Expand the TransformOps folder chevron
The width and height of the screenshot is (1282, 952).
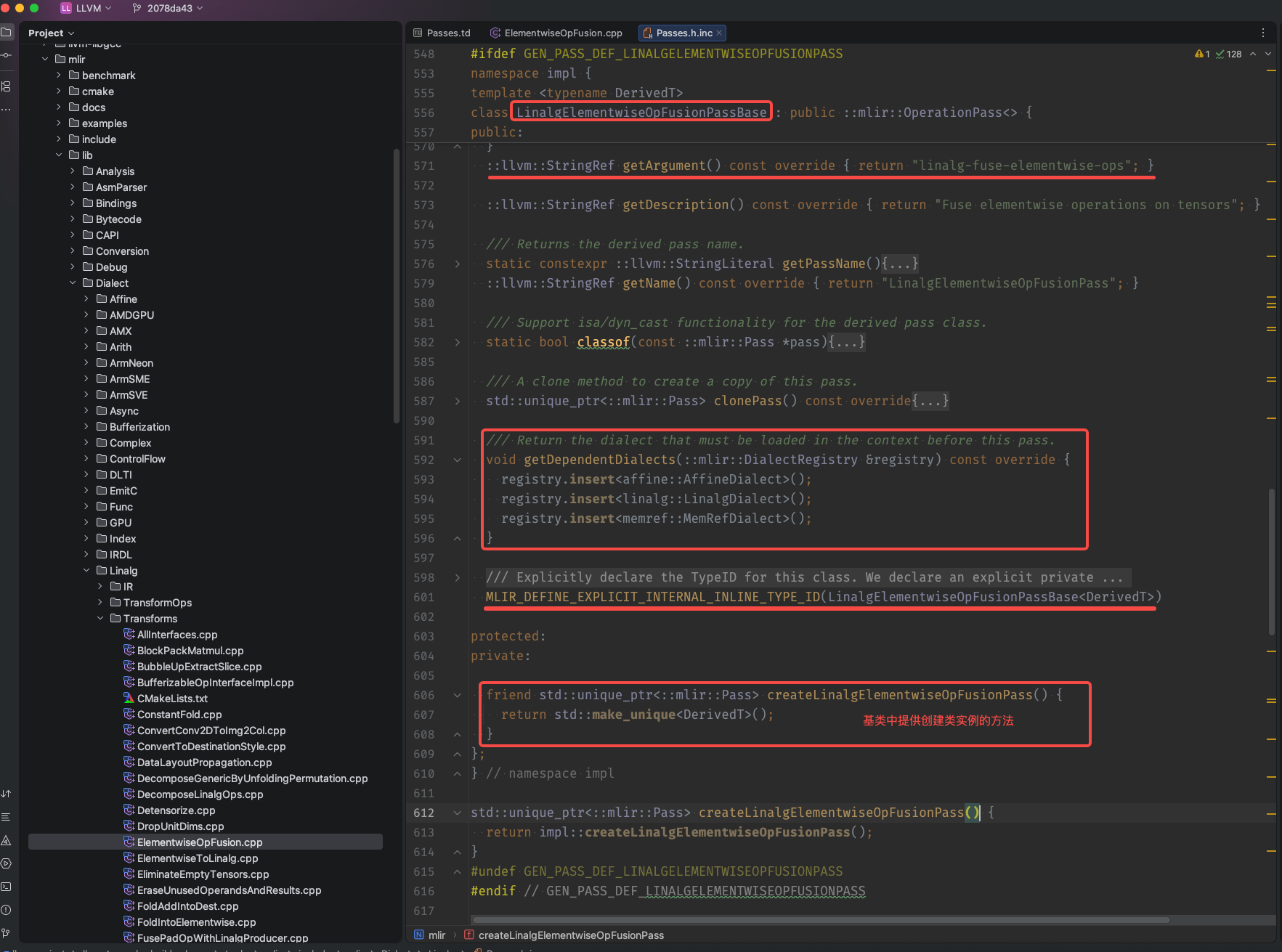coord(100,603)
